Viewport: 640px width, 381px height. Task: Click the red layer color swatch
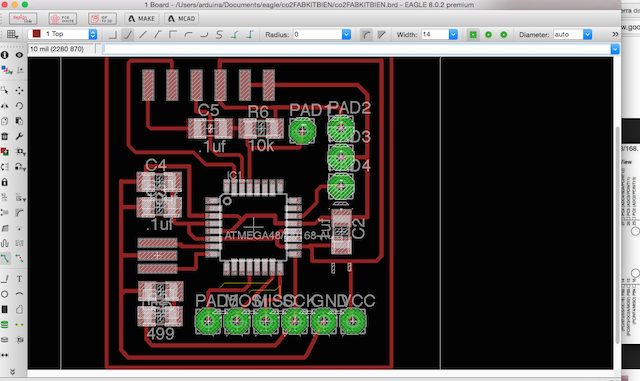click(x=36, y=34)
